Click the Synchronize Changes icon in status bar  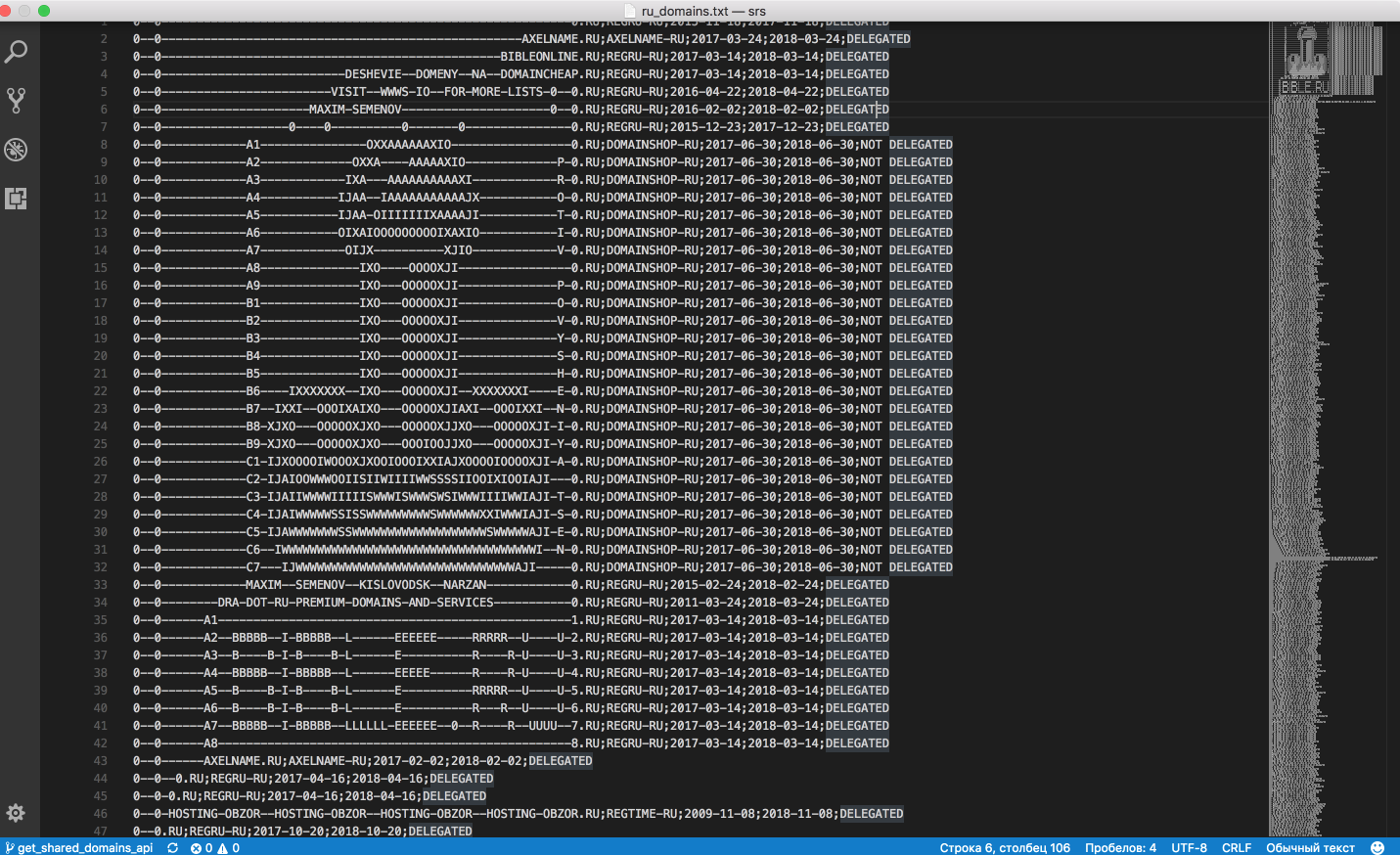(173, 847)
